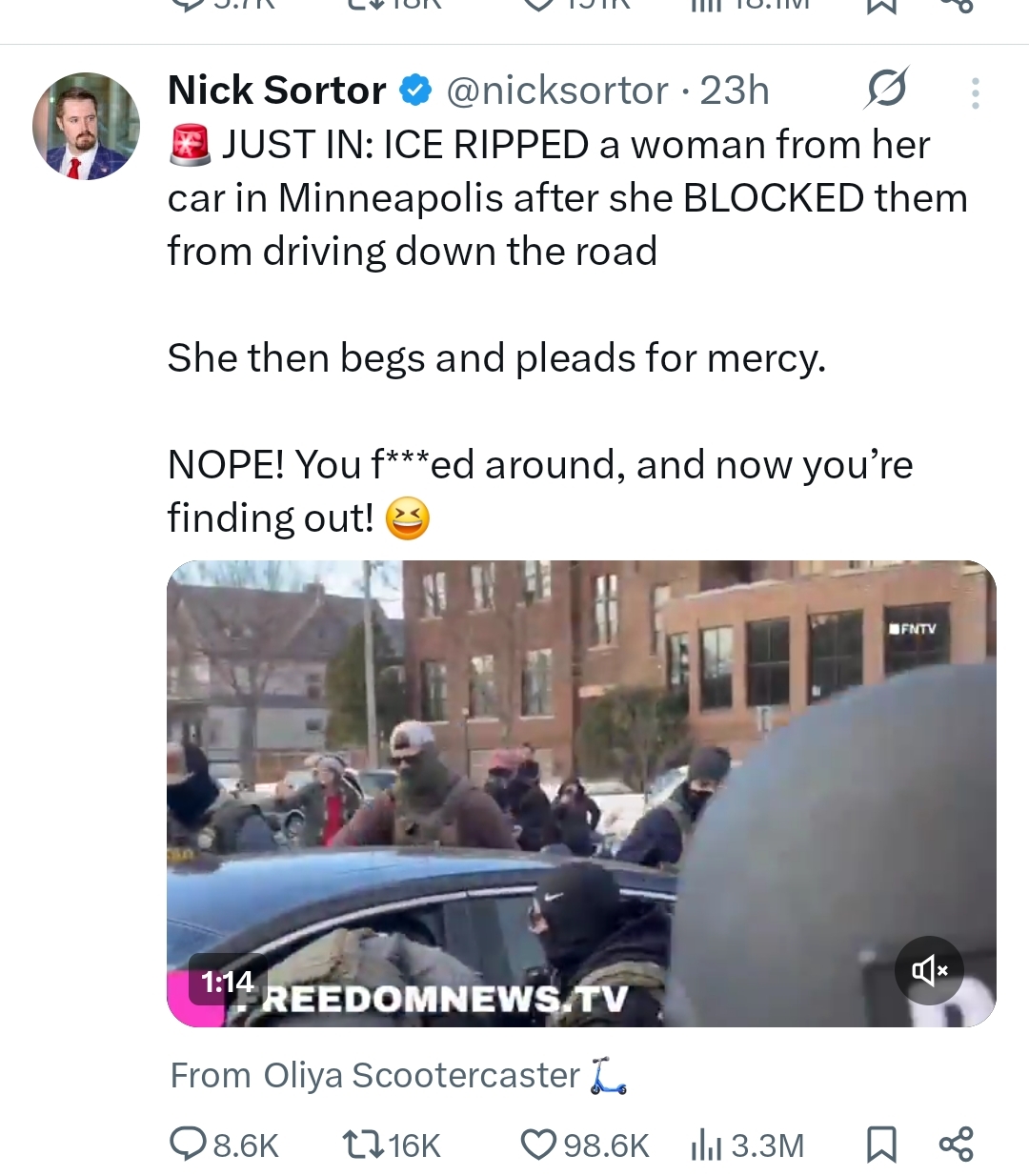Repost using the 16K retweet icon
The image size is (1029, 1176).
pos(391,1145)
